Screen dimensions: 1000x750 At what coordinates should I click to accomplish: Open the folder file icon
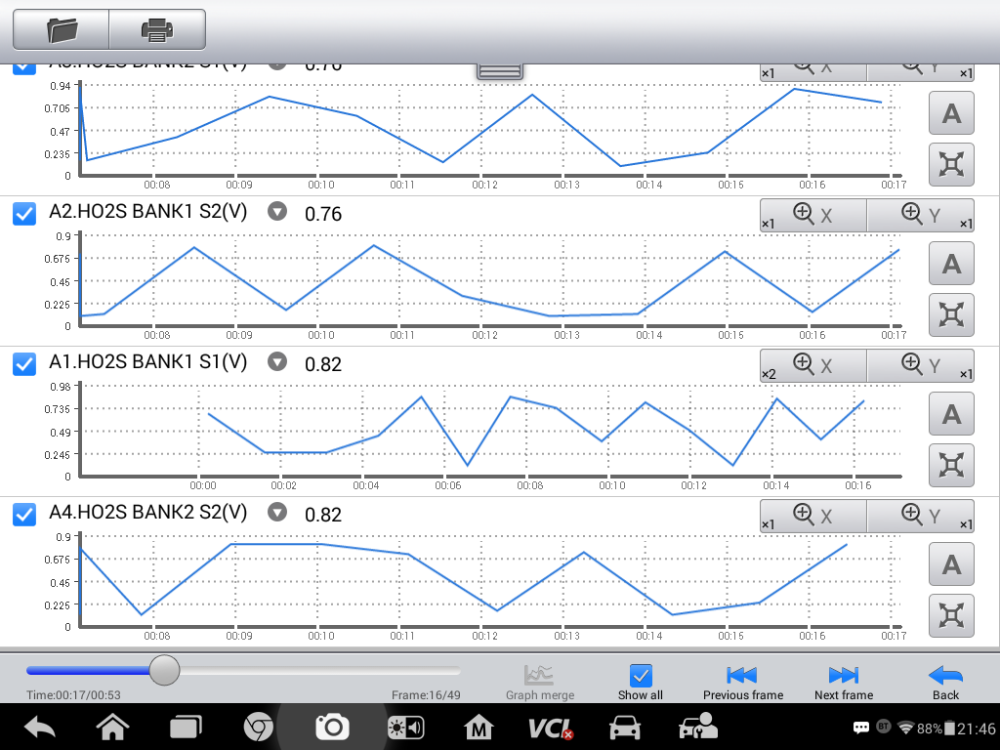point(61,30)
